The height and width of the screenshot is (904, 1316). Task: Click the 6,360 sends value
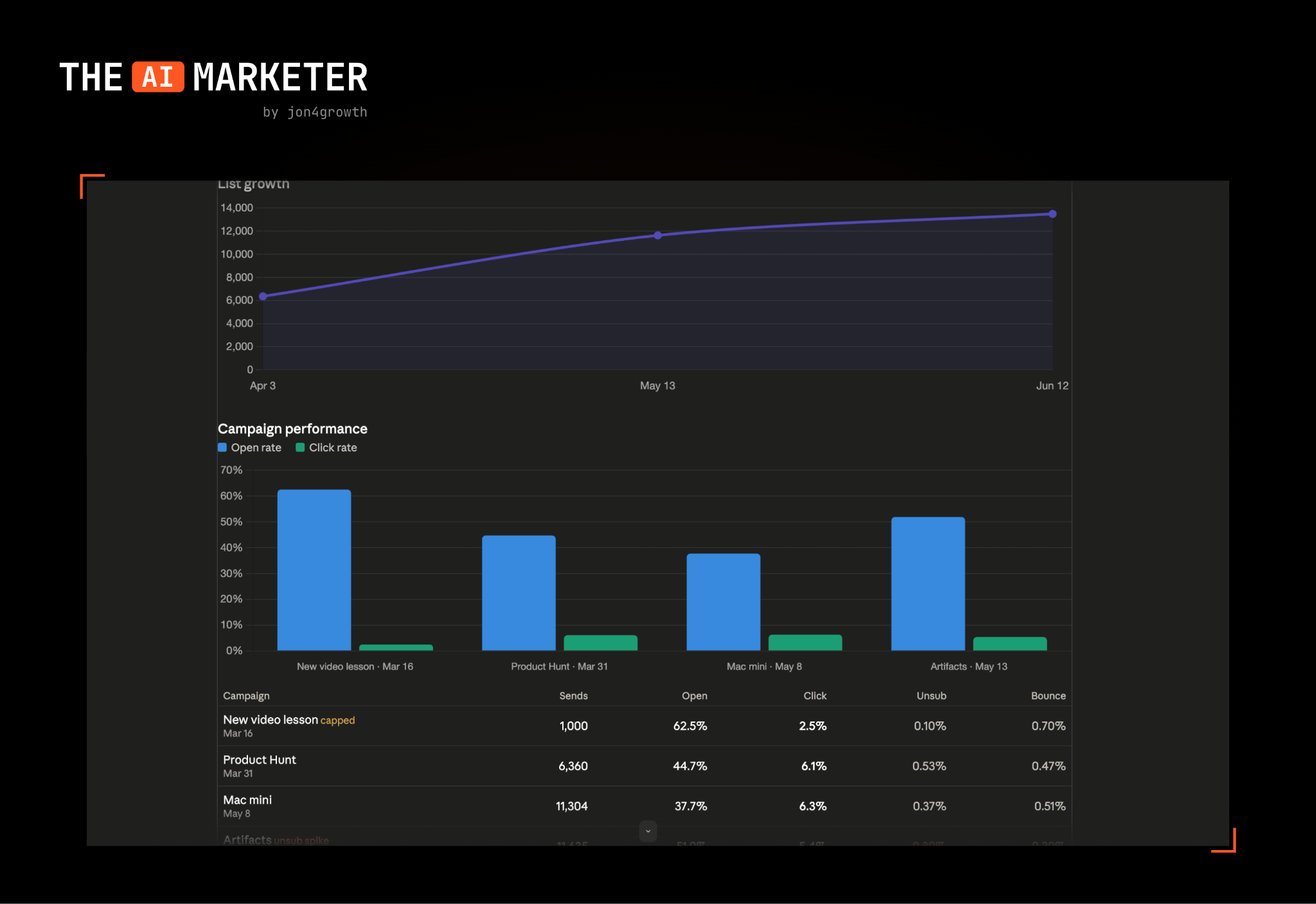(x=573, y=766)
